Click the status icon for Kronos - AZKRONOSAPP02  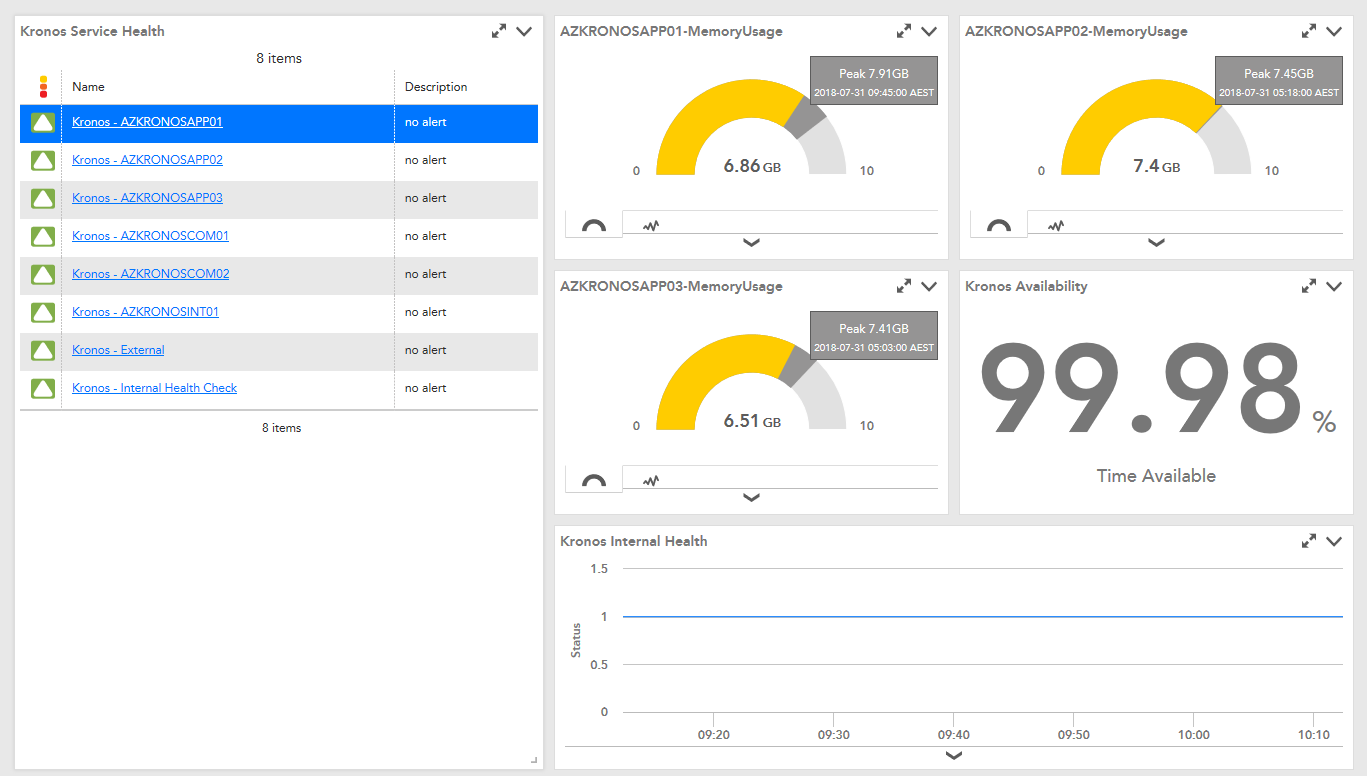pos(43,161)
